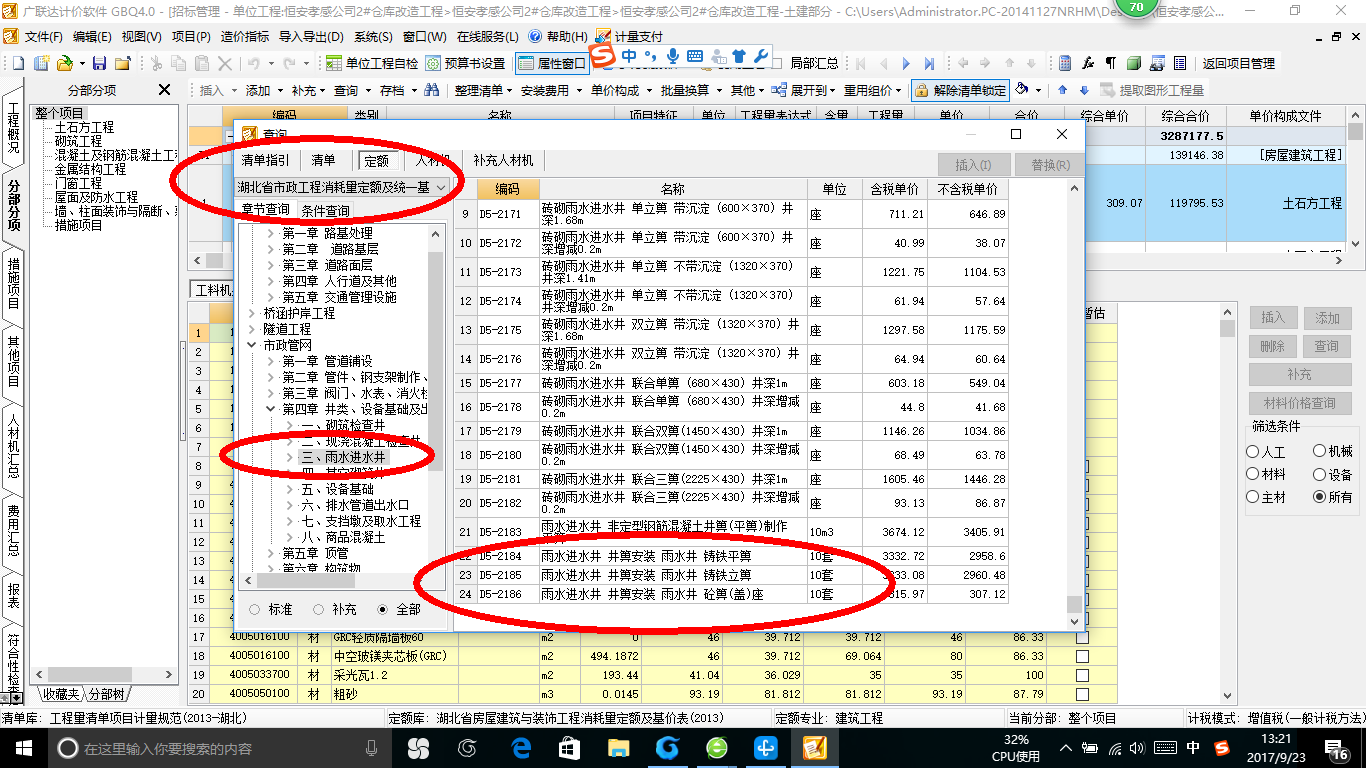Select quota row D5-2185 铸铁立箅
Viewport: 1366px width, 768px height.
(731, 575)
